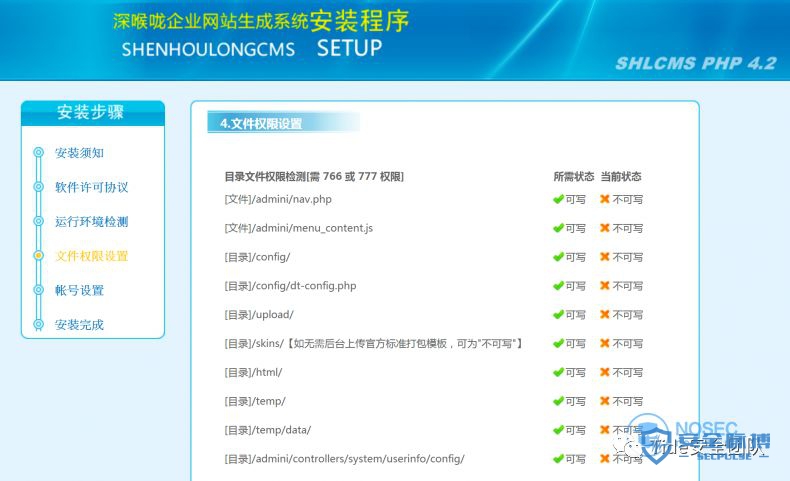Screen dimensions: 790x481
Task: Click green check icon for /upload/ row
Action: pyautogui.click(x=558, y=314)
